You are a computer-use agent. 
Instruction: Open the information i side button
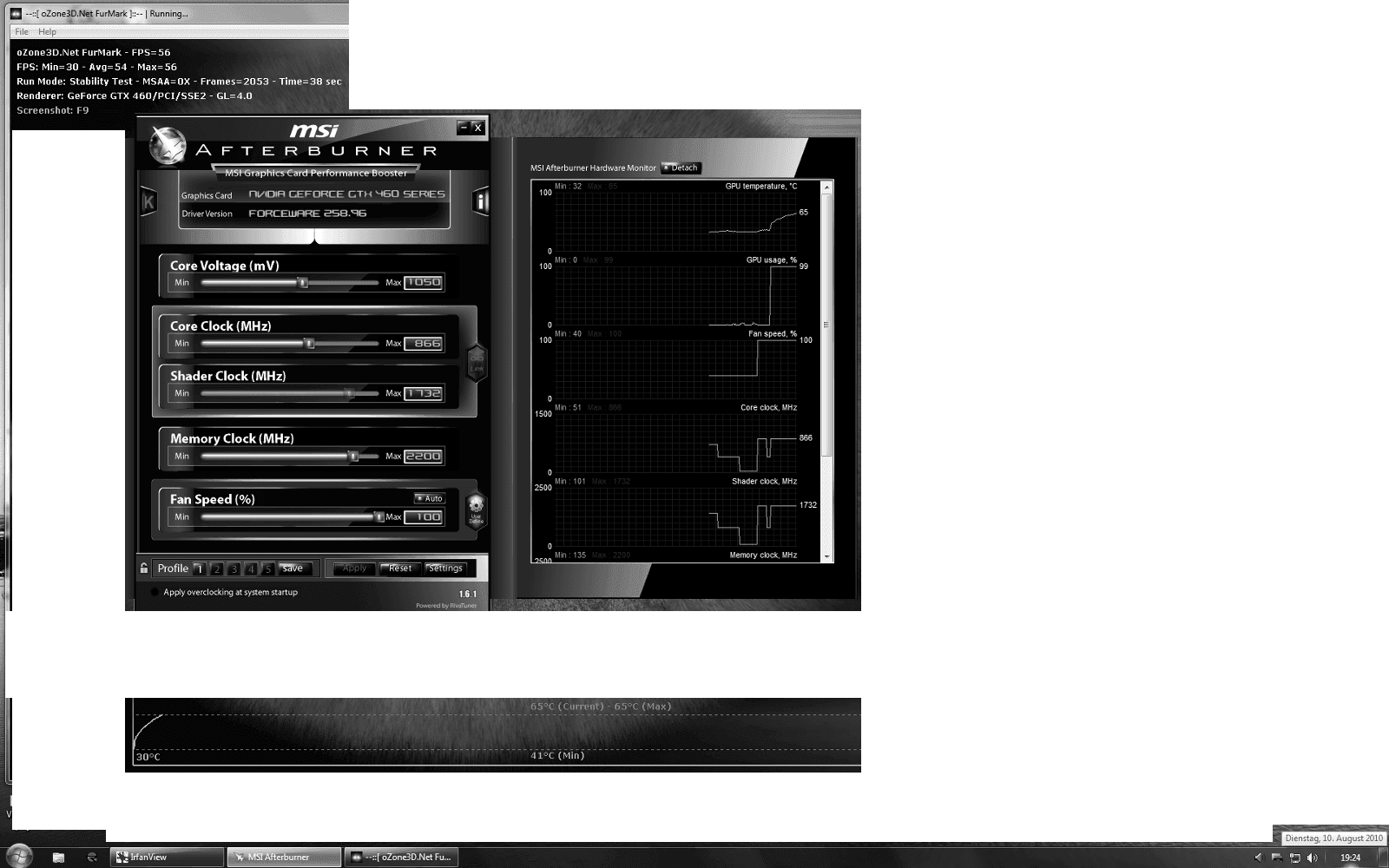coord(481,202)
